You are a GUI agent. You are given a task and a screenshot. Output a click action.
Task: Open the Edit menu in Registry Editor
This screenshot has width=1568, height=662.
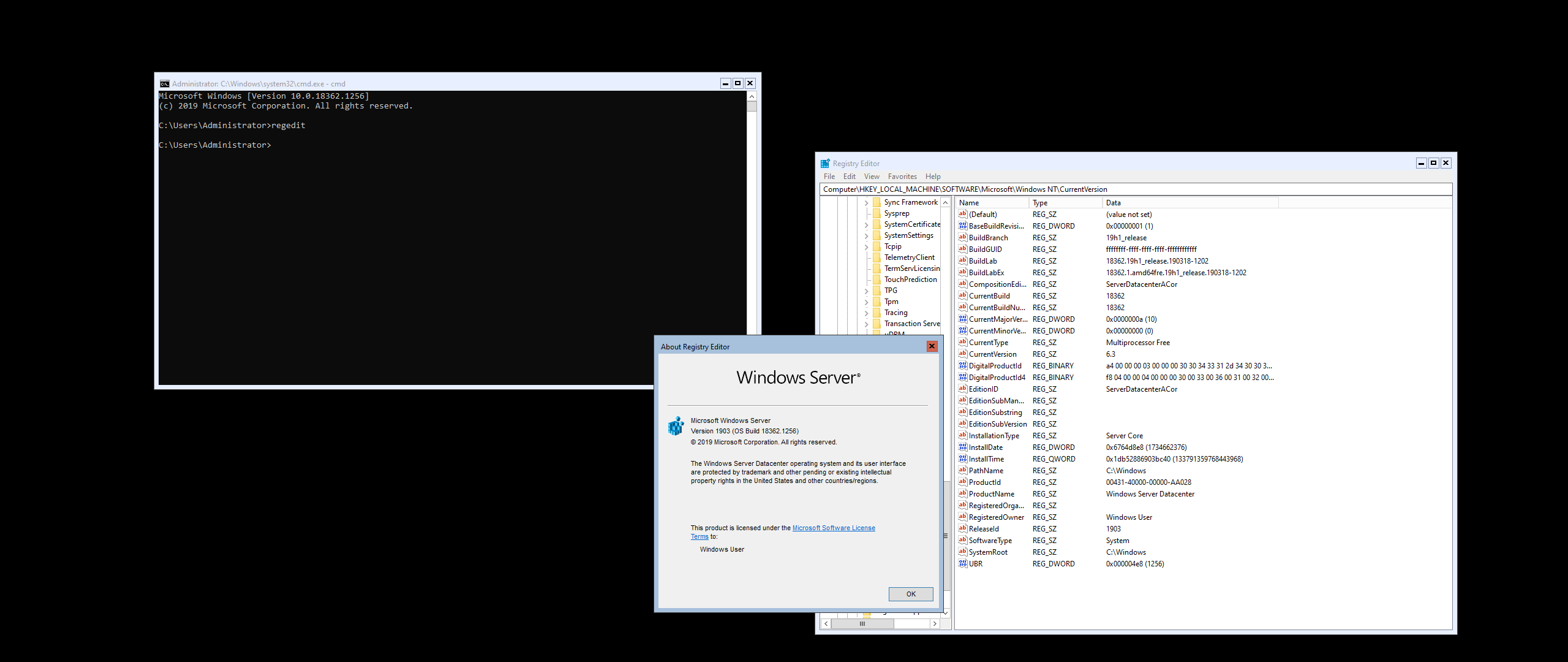coord(850,177)
